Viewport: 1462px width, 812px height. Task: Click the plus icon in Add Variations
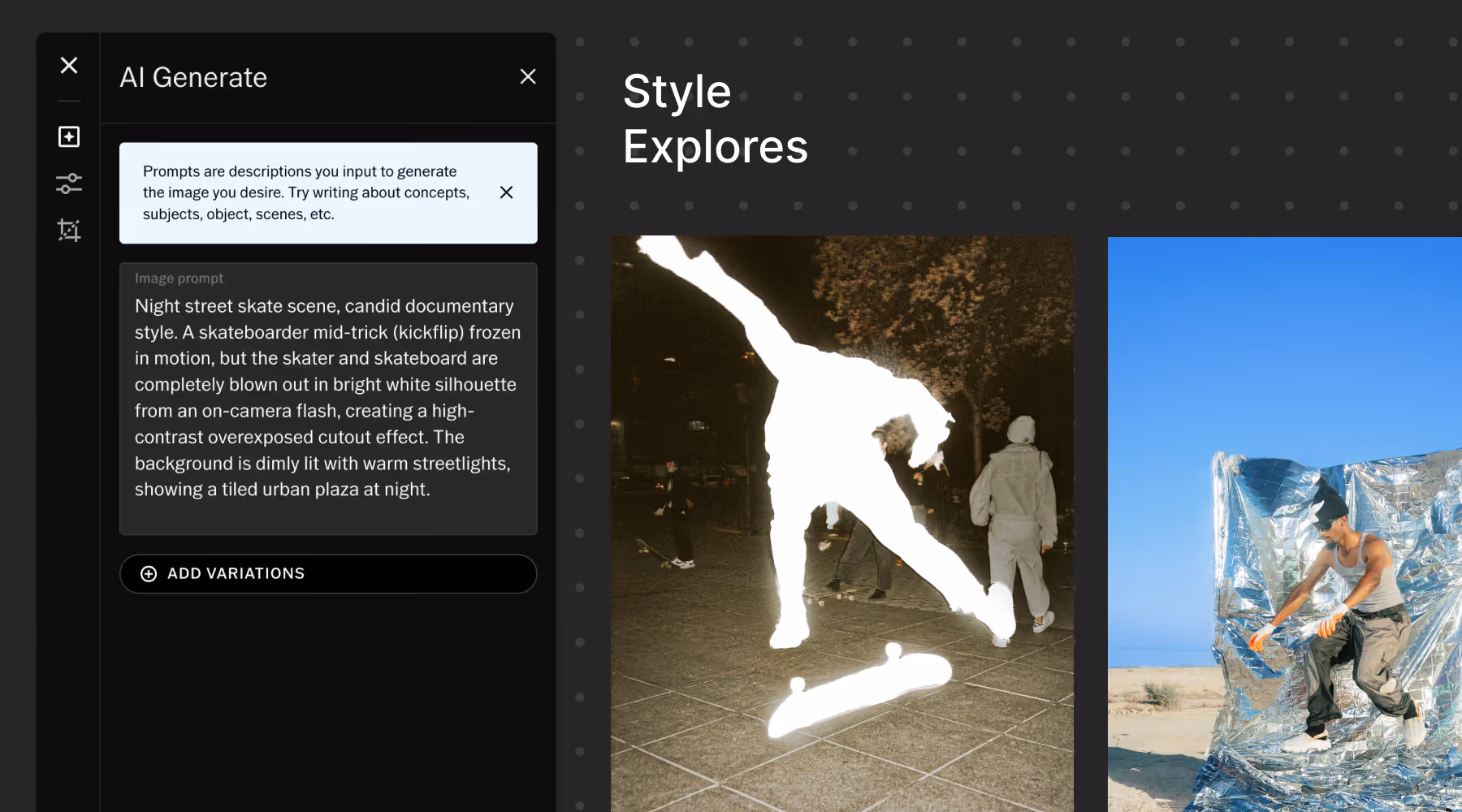(x=149, y=574)
